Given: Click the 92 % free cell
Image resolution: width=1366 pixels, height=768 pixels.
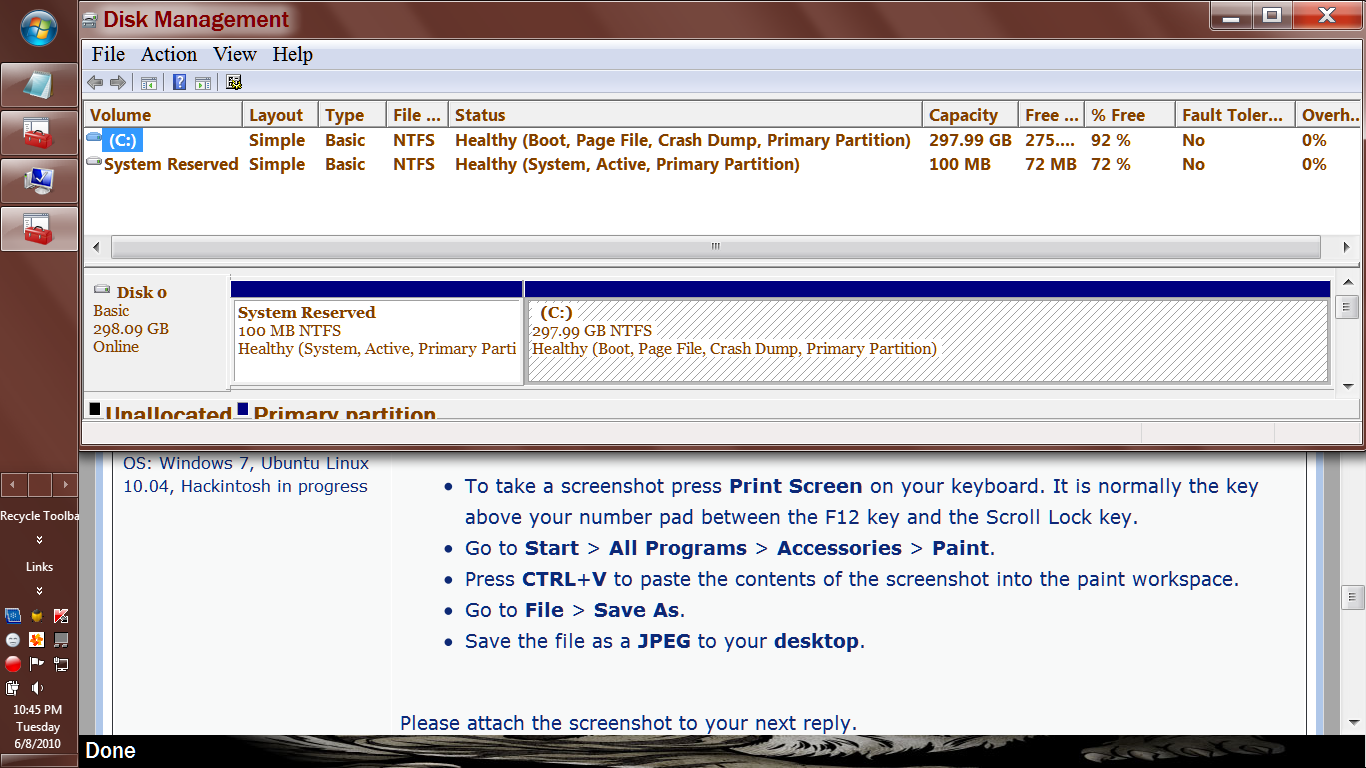Looking at the screenshot, I should click(1111, 140).
